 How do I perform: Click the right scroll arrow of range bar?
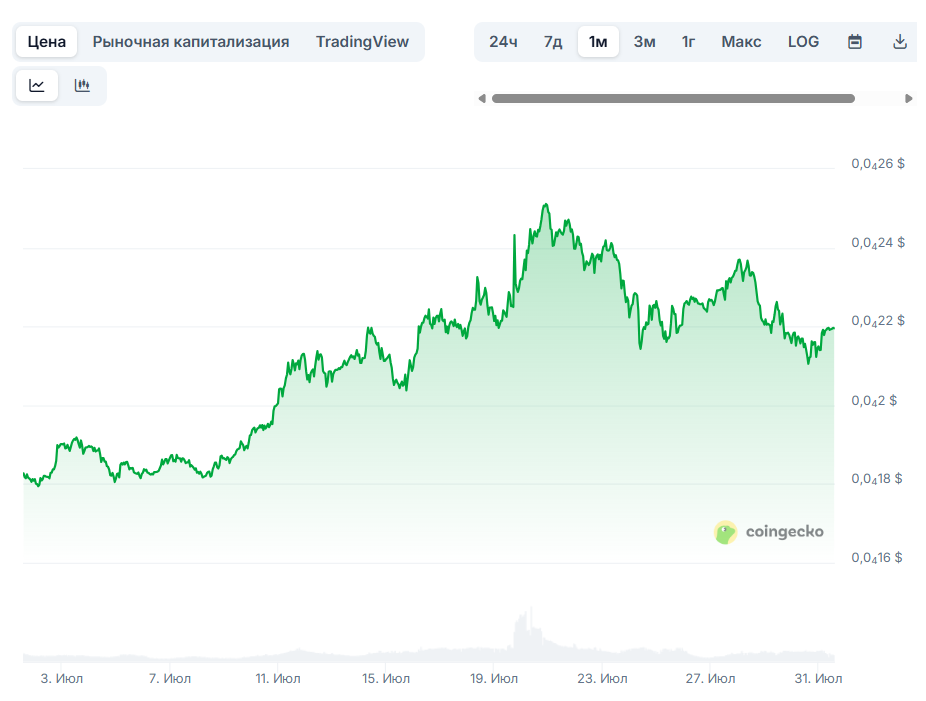tap(909, 99)
